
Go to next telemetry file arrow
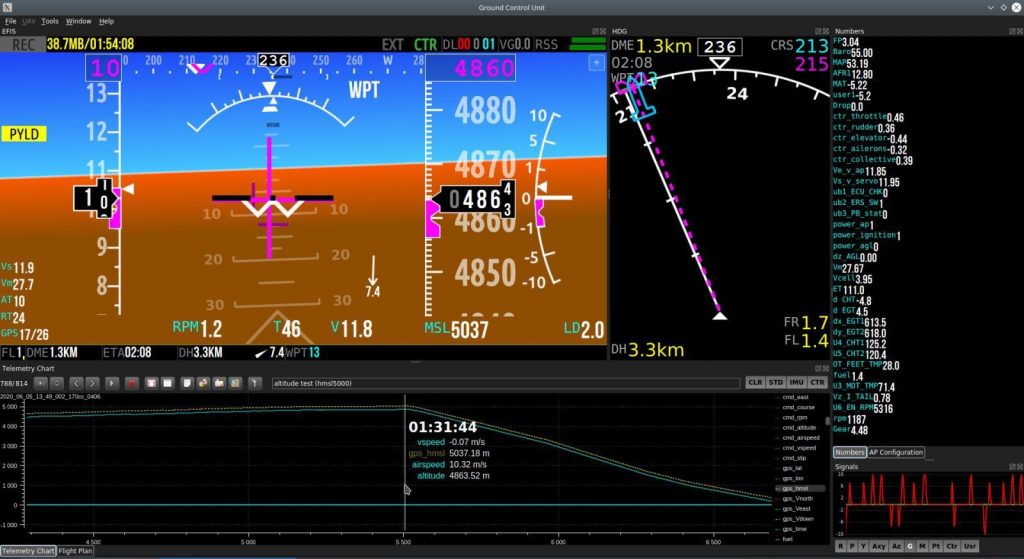[x=92, y=383]
